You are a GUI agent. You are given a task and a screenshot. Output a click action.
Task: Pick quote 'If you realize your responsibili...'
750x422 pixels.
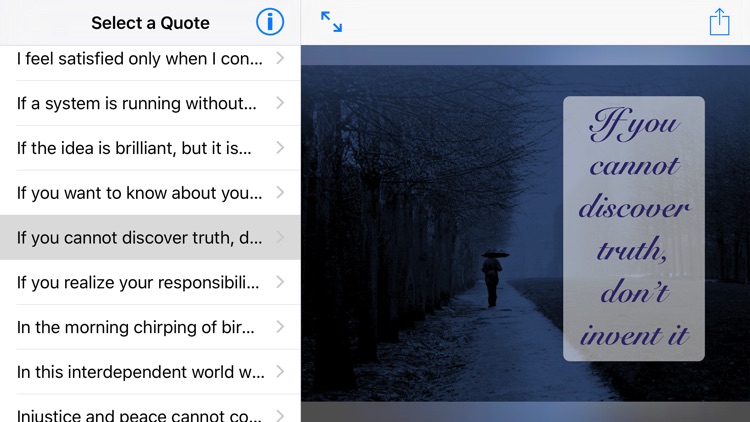pos(150,282)
